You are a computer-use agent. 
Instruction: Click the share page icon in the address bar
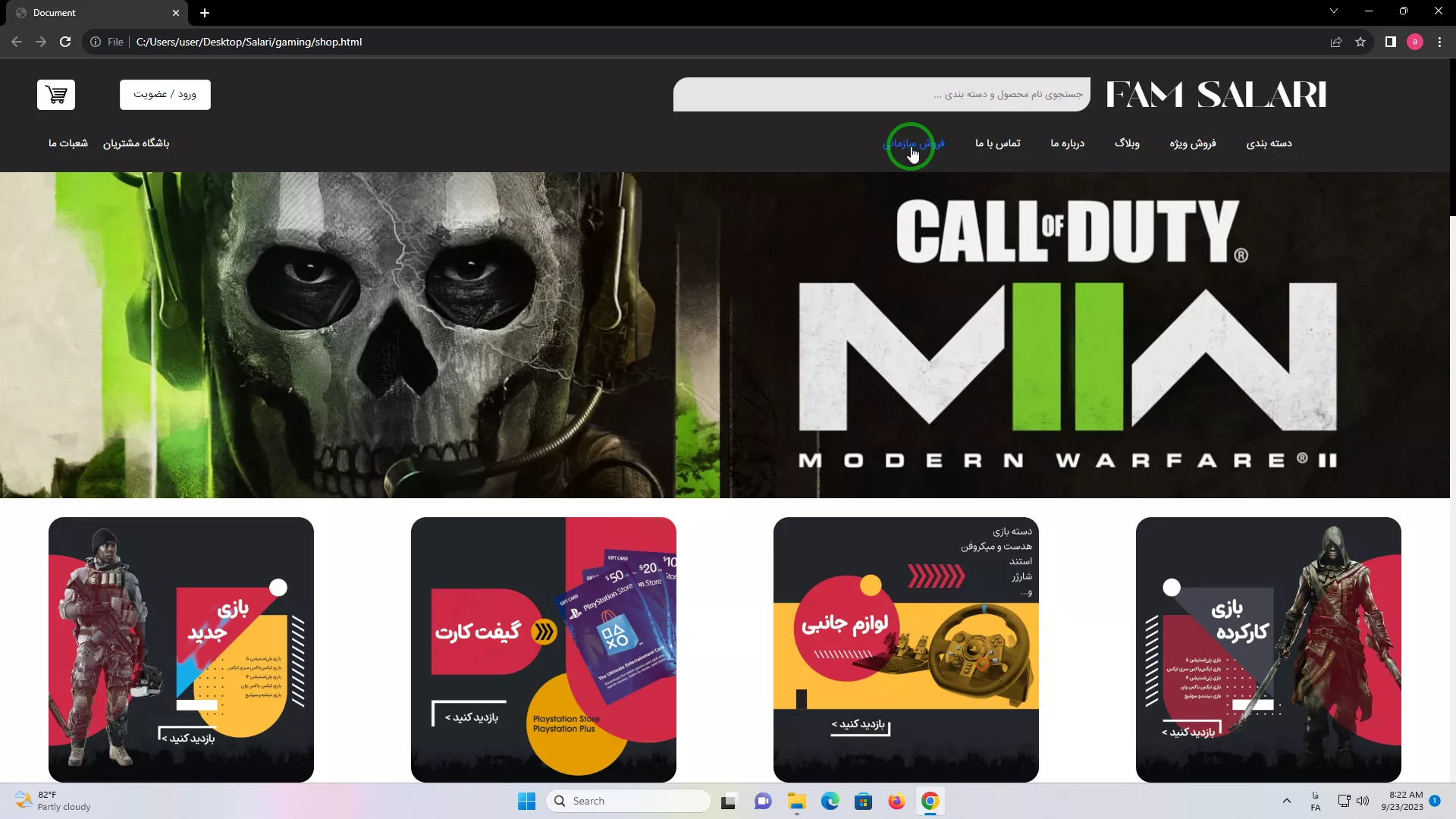click(1336, 42)
